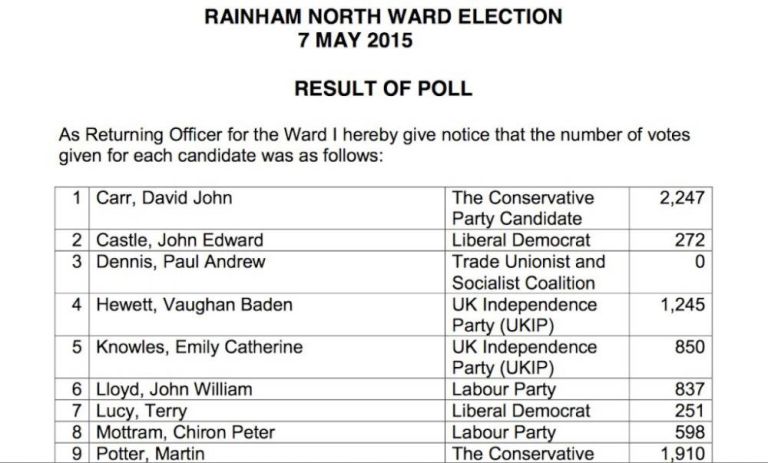This screenshot has width=768, height=463.
Task: Select candidate Lloyd, John William
Action: [174, 389]
